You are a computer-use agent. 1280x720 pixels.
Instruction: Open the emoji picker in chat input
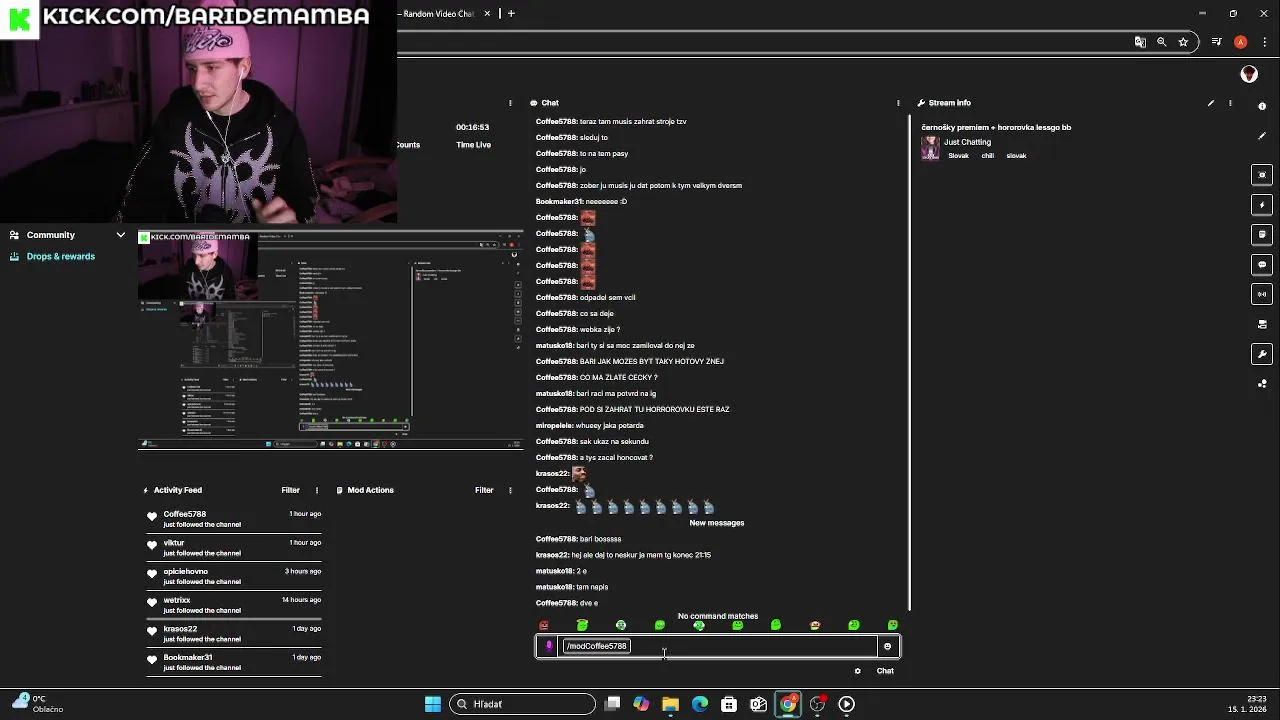pyautogui.click(x=887, y=646)
